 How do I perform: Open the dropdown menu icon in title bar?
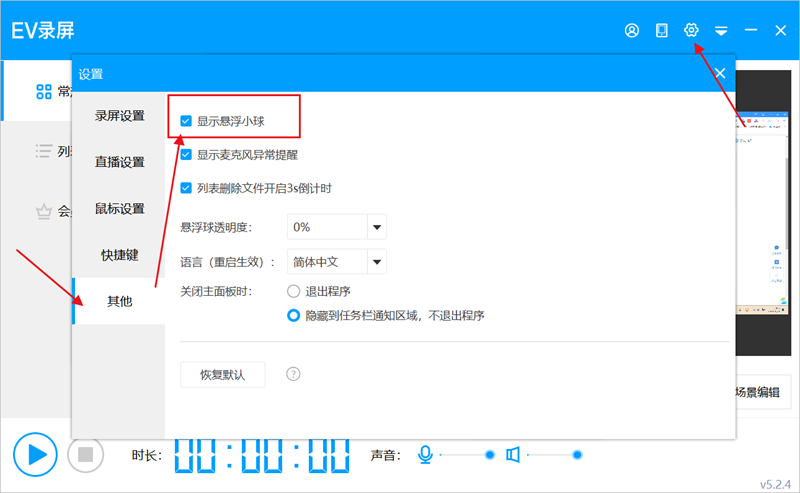click(x=721, y=31)
